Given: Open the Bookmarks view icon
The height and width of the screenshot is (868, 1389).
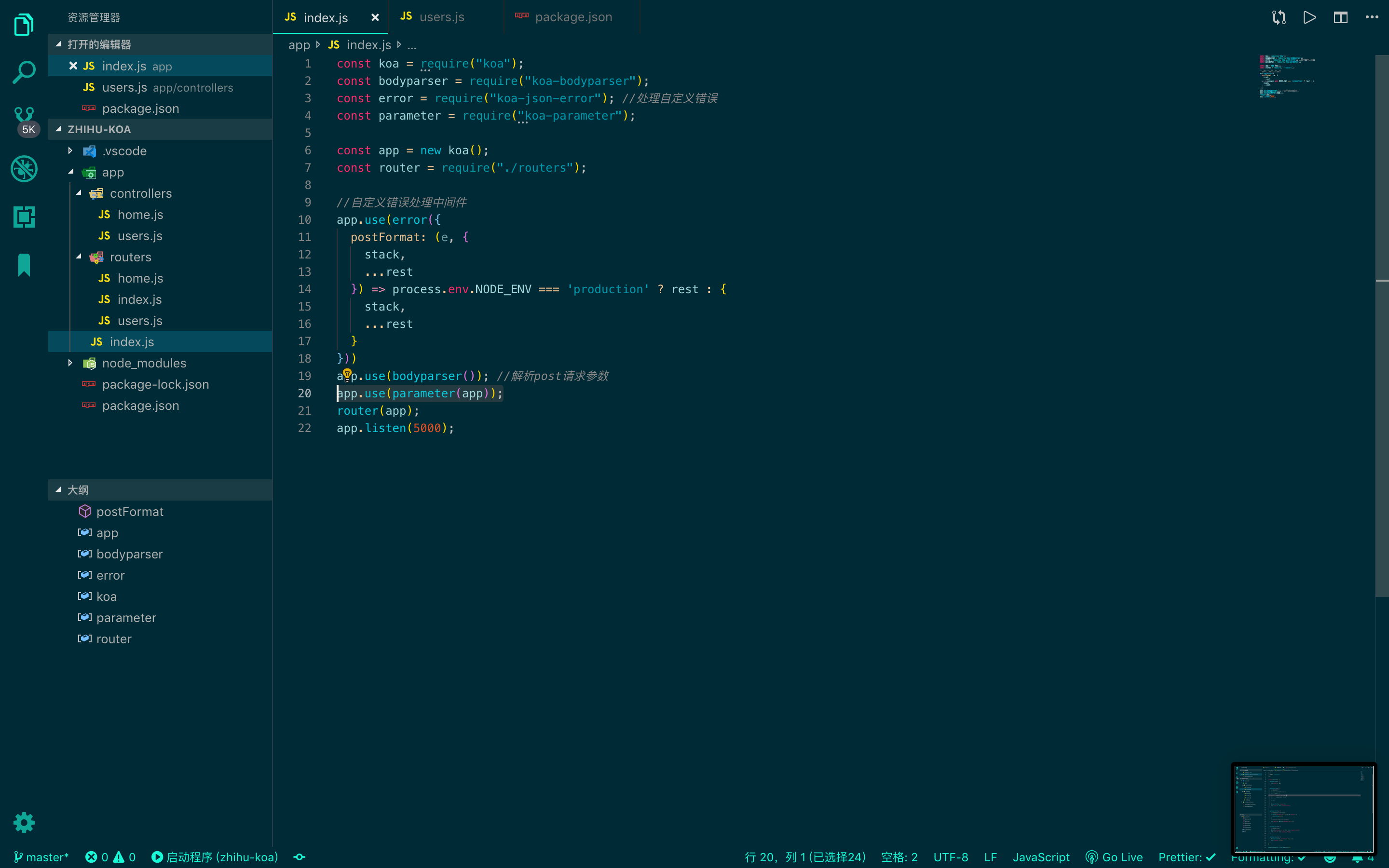Looking at the screenshot, I should click(x=24, y=265).
